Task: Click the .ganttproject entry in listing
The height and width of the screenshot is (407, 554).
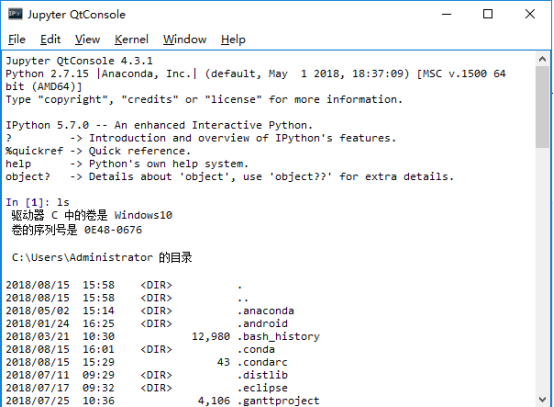Action: coord(278,401)
